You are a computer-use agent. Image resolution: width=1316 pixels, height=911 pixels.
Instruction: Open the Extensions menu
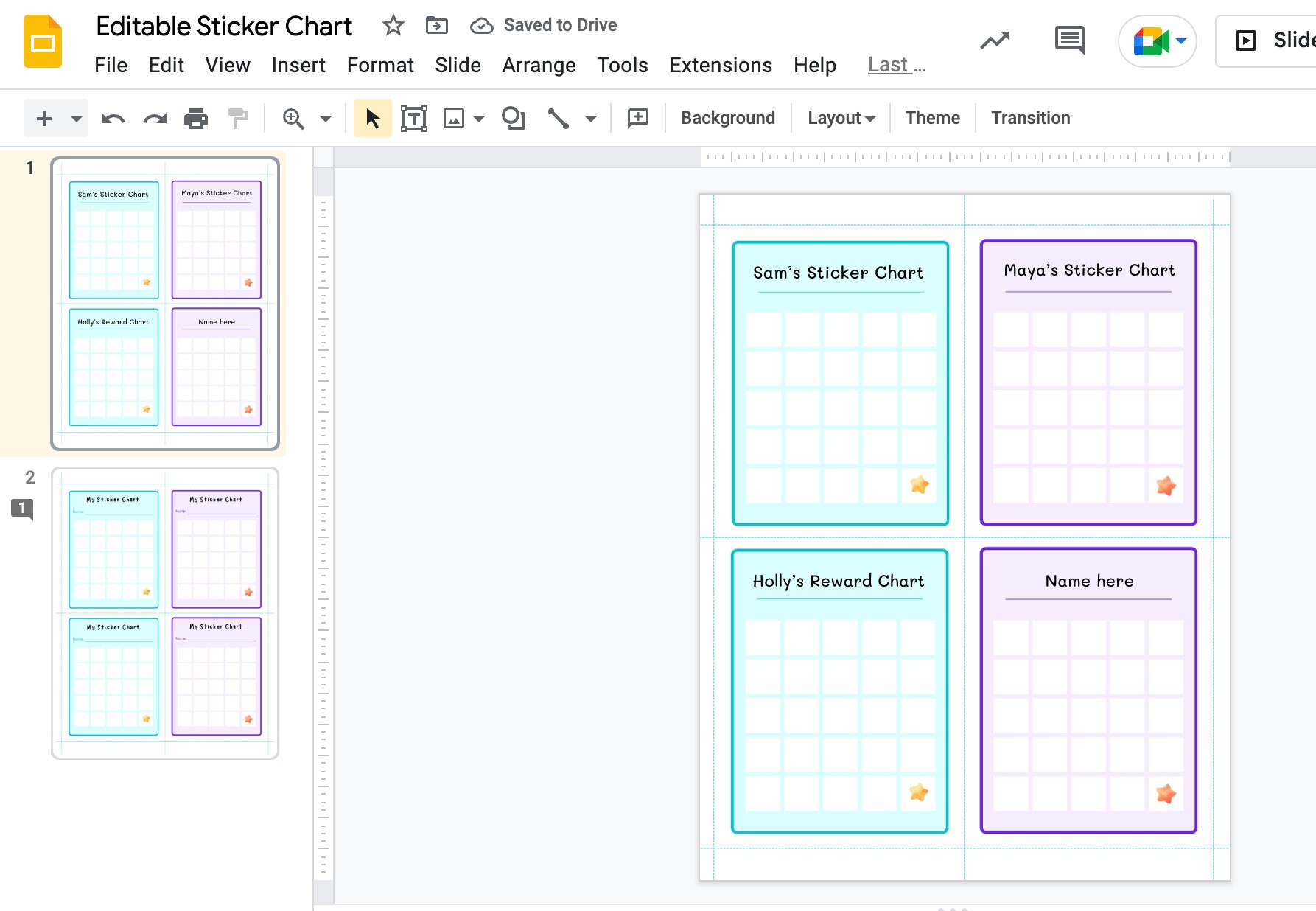(x=720, y=65)
